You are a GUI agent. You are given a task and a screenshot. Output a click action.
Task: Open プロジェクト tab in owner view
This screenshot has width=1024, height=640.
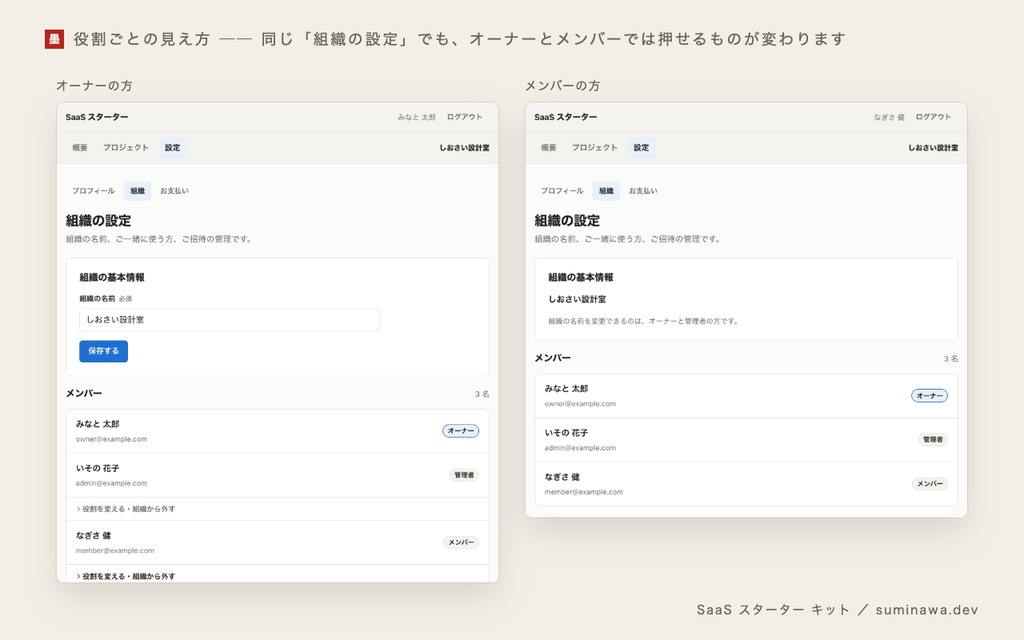tap(125, 148)
